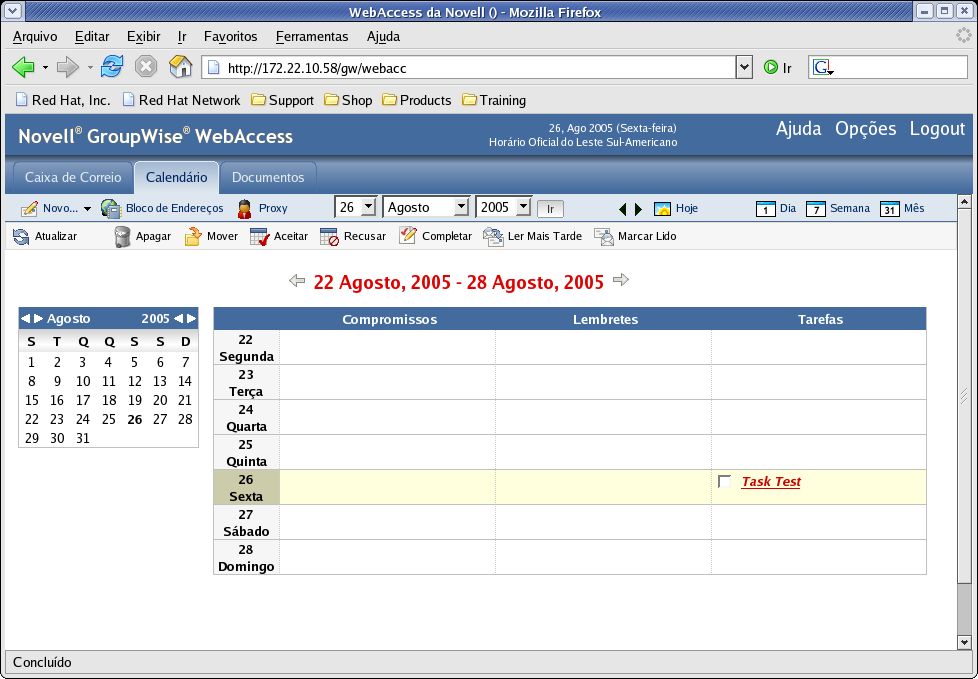Open the search engine selector dropdown
Viewport: 978px width, 679px height.
pos(823,67)
